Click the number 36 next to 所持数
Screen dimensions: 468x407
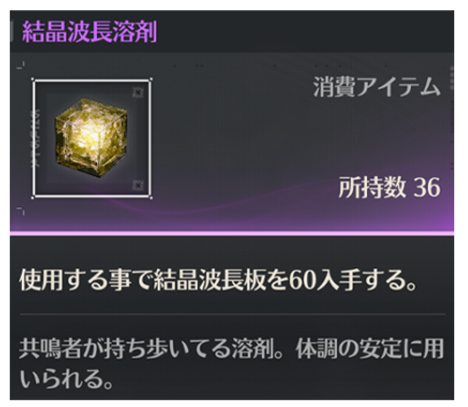(x=427, y=187)
